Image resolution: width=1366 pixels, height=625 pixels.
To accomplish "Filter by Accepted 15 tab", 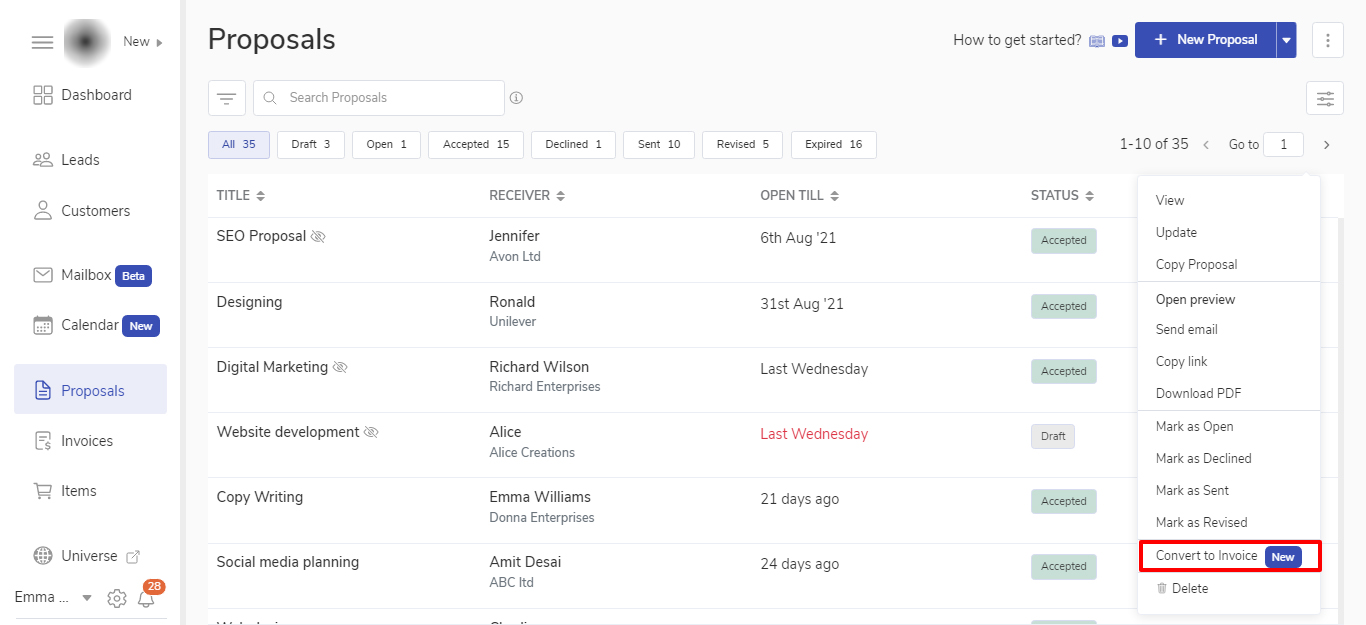I will (x=476, y=144).
